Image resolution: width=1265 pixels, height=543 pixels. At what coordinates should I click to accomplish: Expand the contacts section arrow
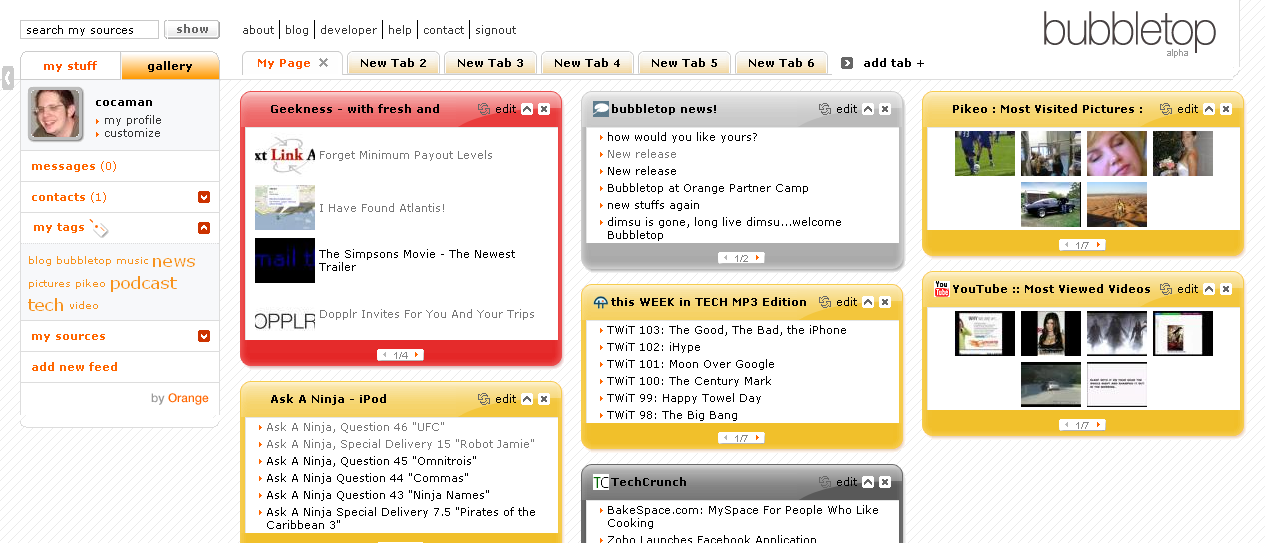[204, 197]
